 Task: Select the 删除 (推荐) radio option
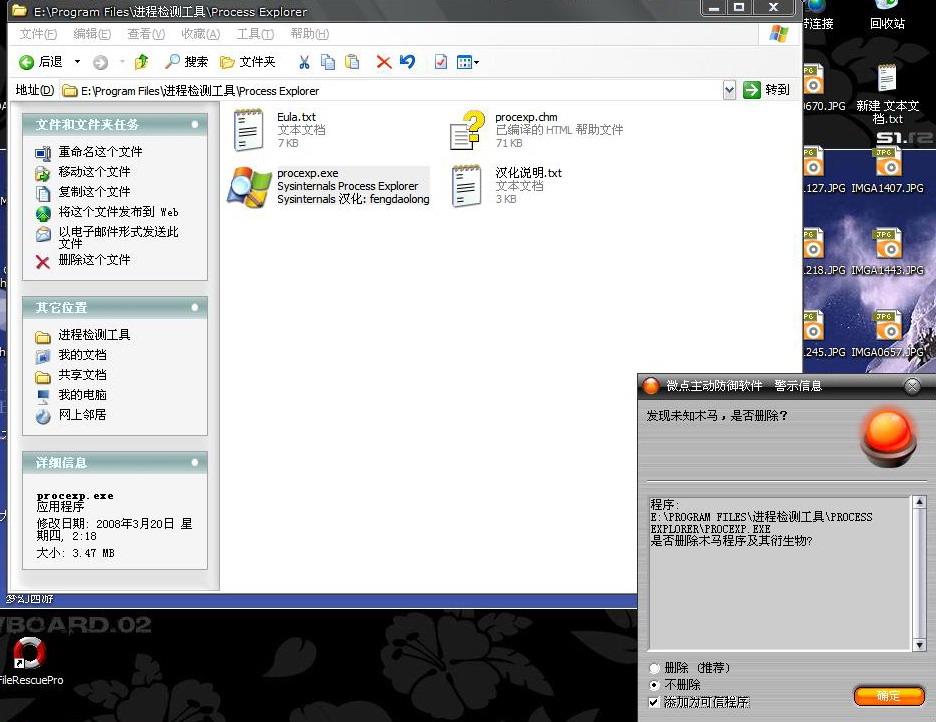point(655,668)
